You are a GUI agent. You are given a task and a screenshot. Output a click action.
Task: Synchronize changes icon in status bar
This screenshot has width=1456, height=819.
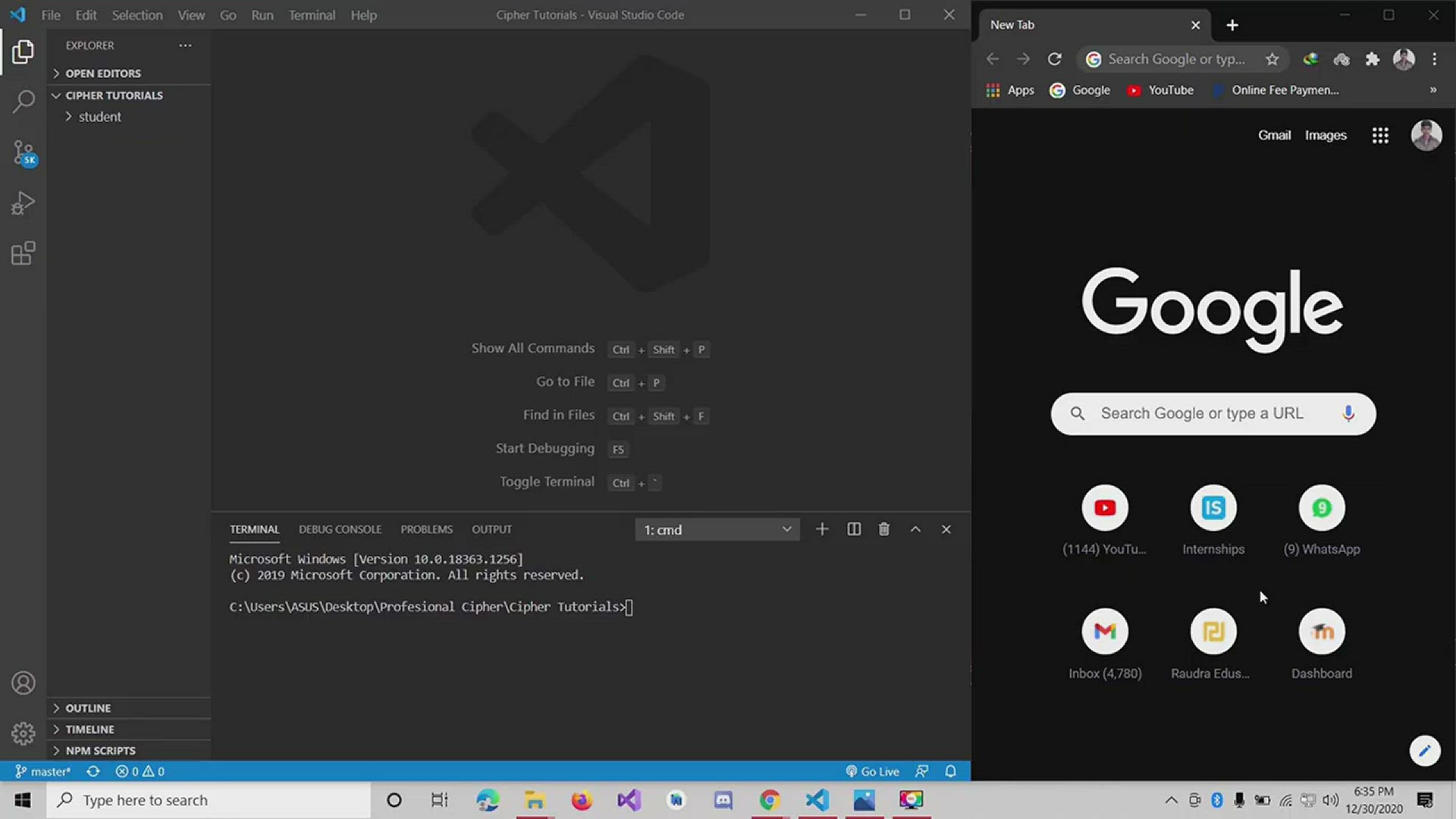point(93,771)
